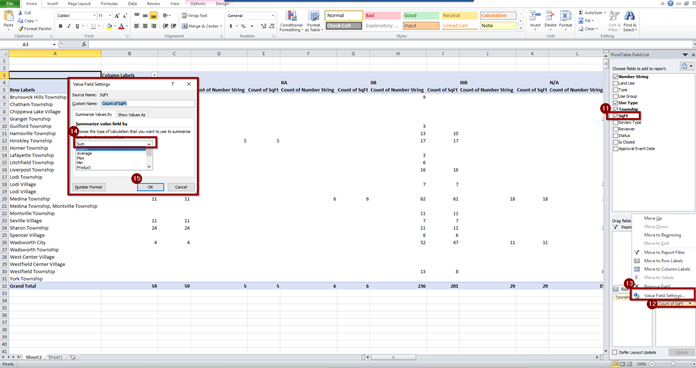Screen dimensions: 696x368
Task: Check the Approval Event Date field
Action: (x=616, y=149)
